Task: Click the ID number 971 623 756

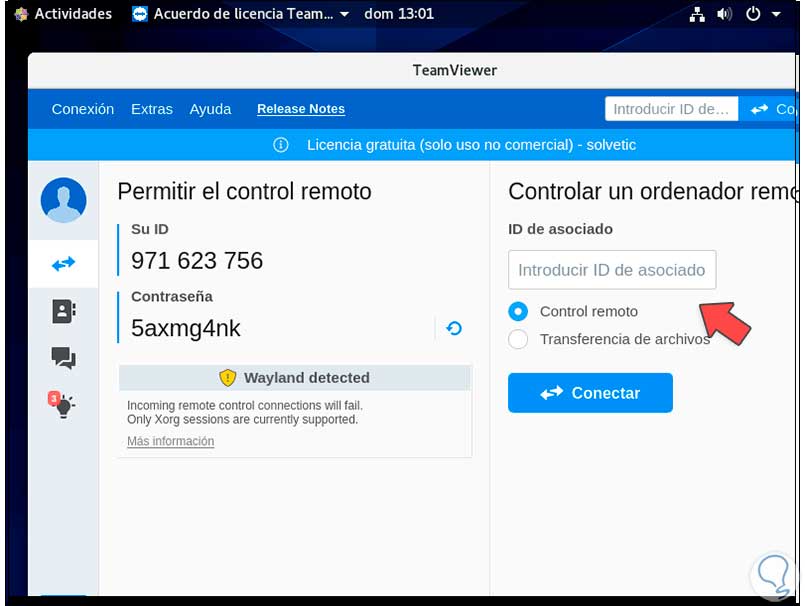Action: (x=197, y=260)
